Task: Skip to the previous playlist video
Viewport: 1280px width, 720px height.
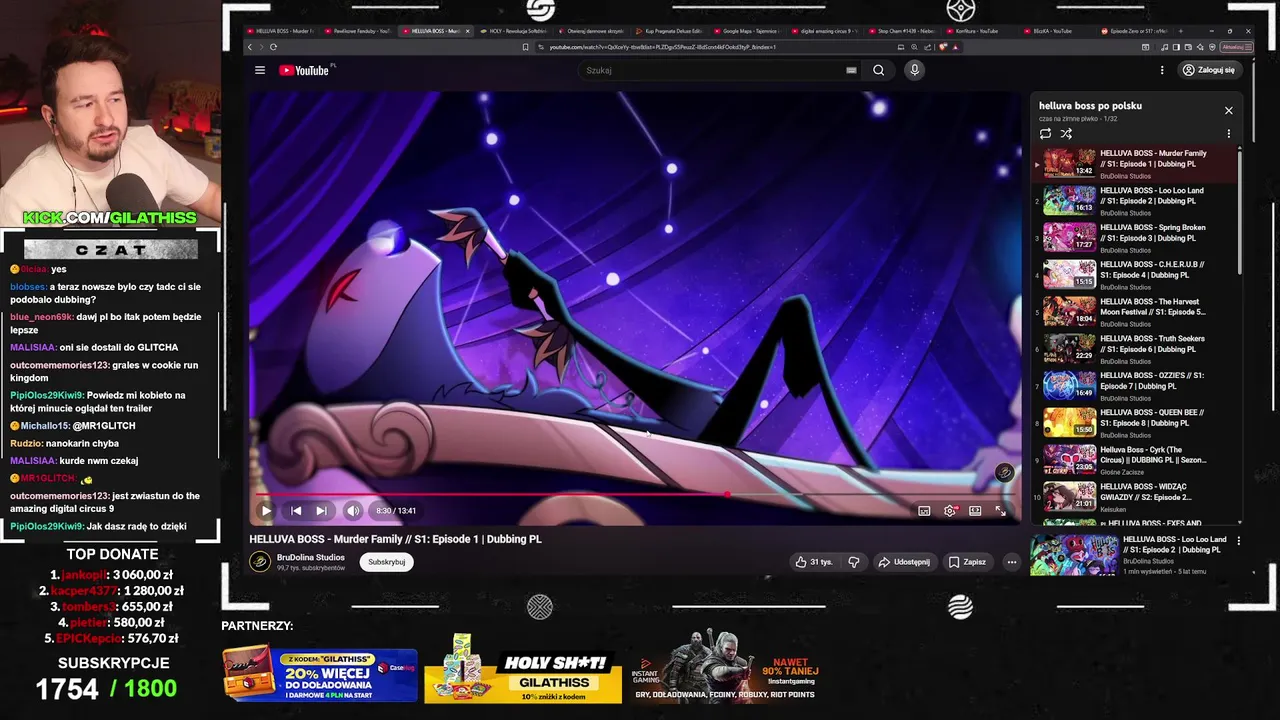Action: (296, 511)
